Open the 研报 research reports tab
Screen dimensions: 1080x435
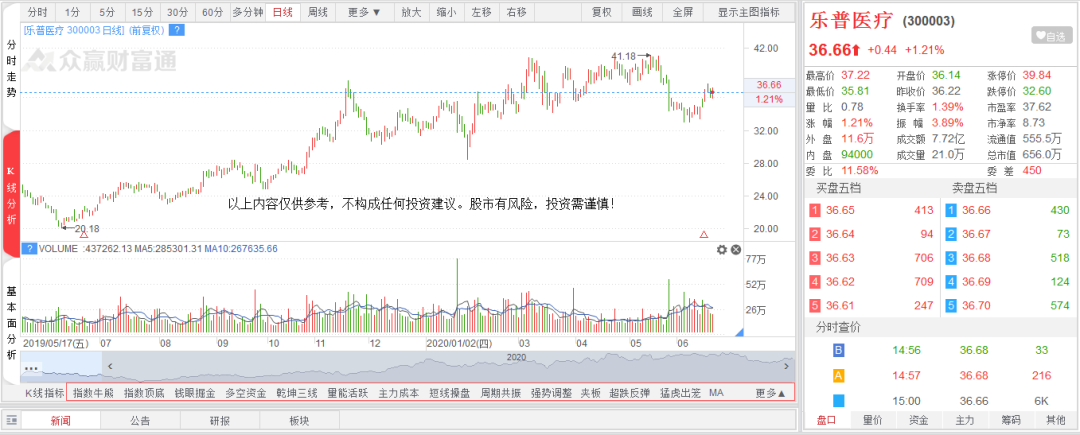click(x=220, y=421)
